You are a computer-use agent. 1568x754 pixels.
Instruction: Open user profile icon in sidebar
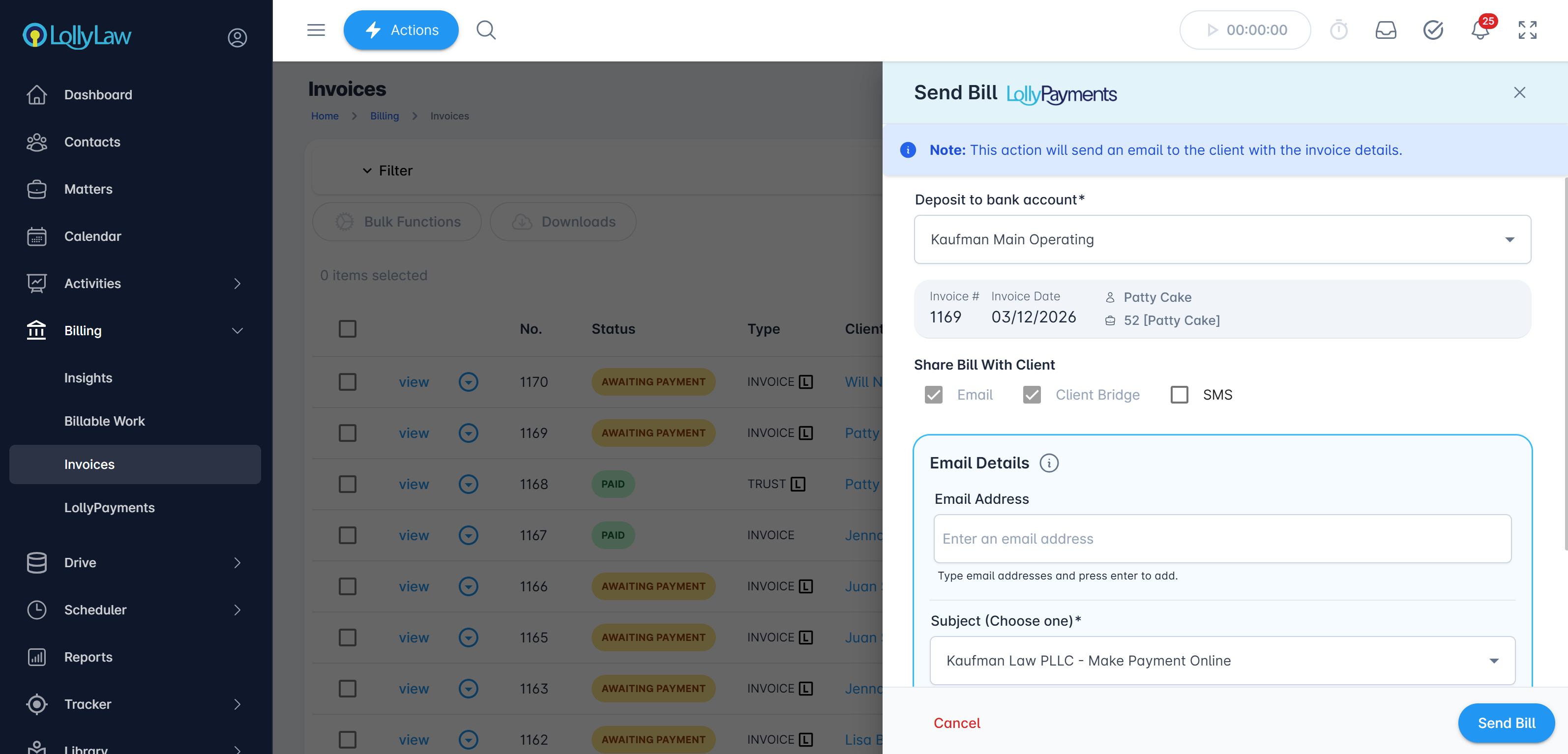coord(237,38)
